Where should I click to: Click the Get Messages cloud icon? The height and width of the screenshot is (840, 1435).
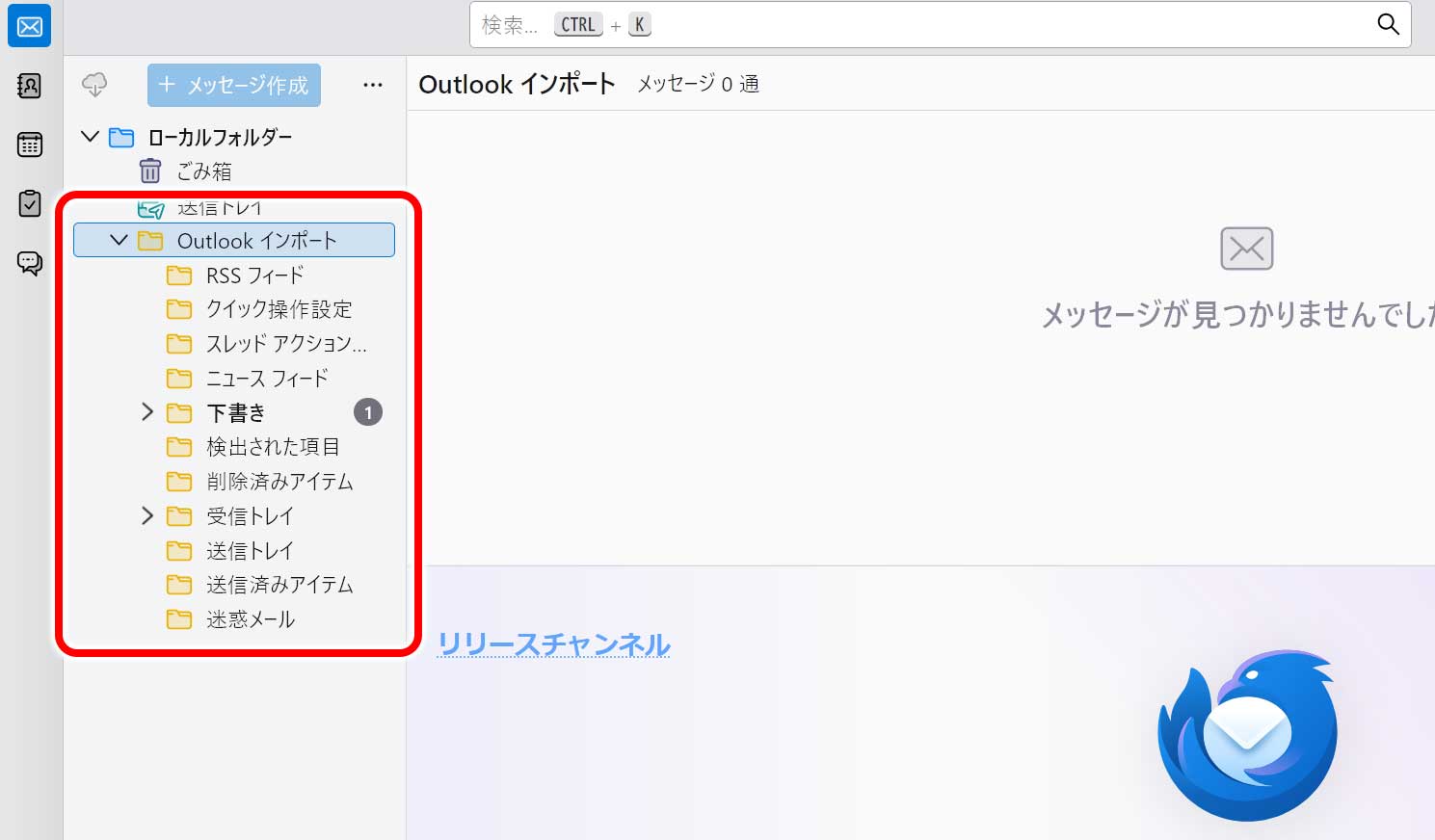[94, 85]
